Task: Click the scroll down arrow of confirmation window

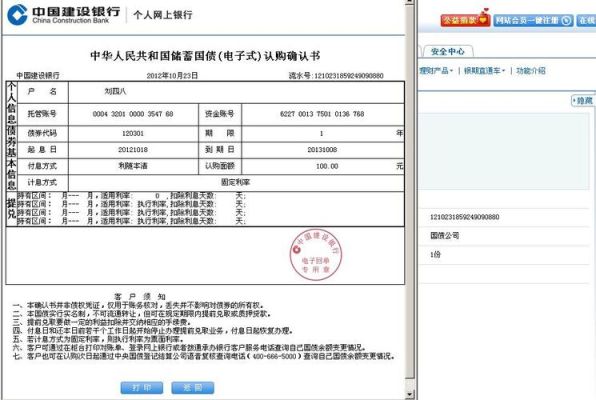Action: coord(409,394)
